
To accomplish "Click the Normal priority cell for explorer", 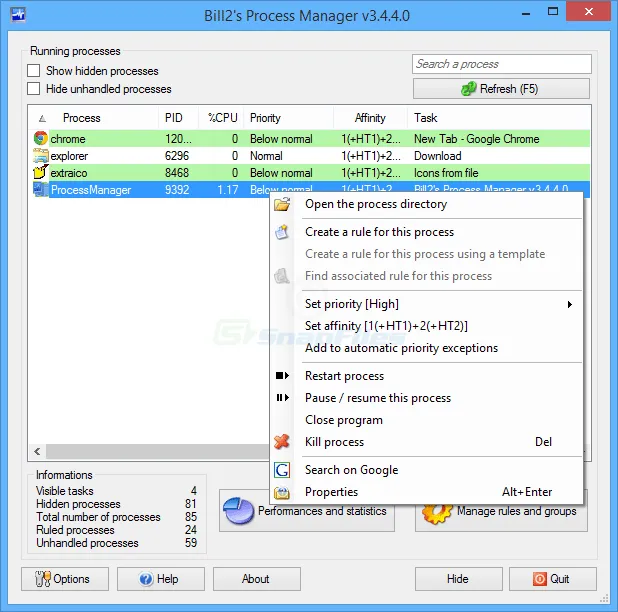I will click(266, 156).
